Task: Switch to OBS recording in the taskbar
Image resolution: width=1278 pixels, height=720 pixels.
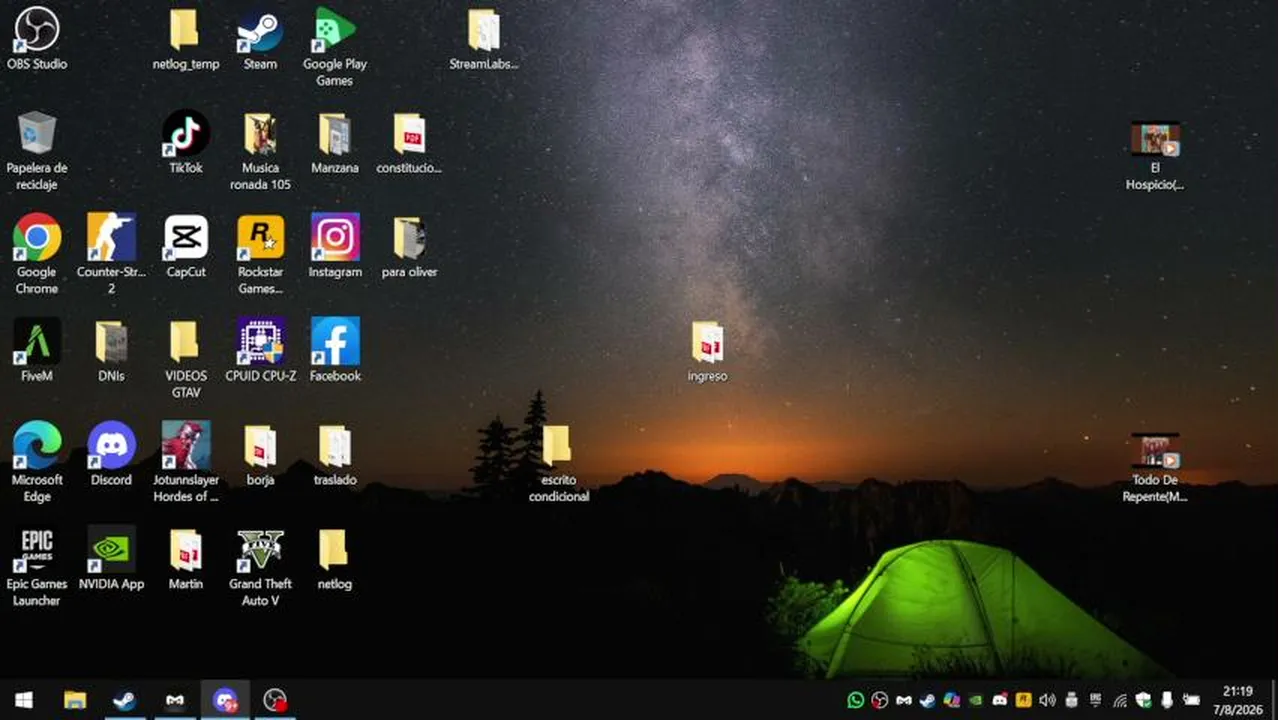Action: [x=275, y=700]
